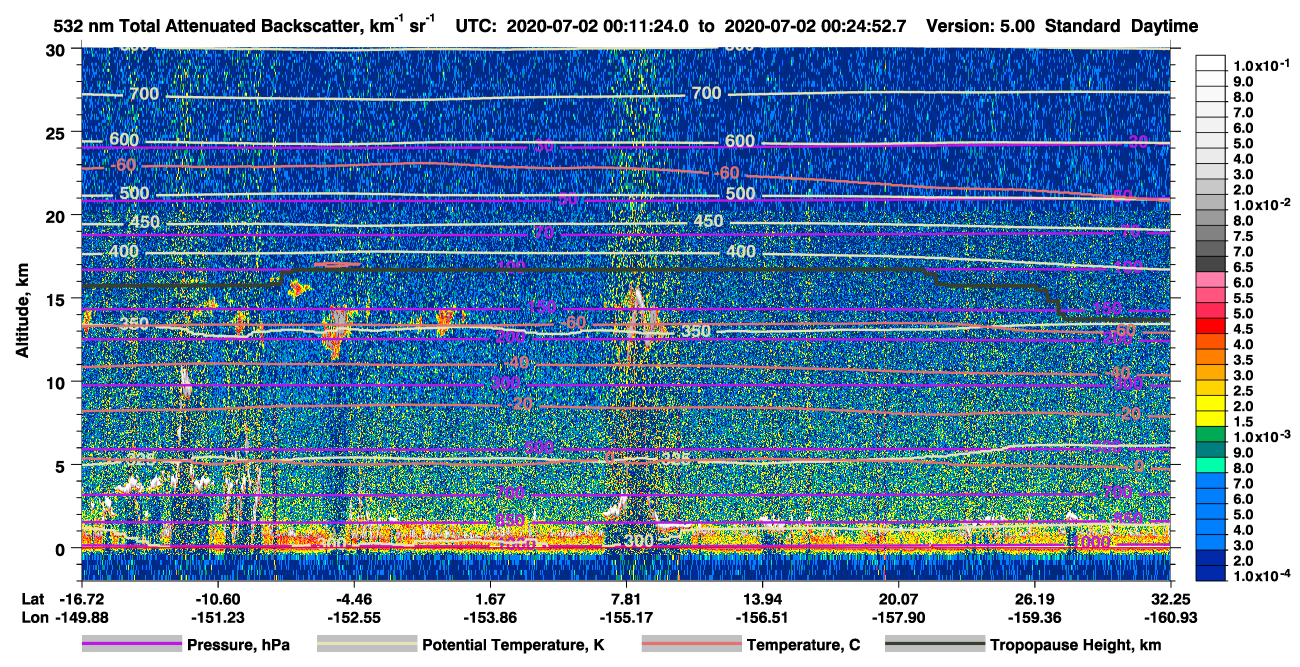This screenshot has height=667, width=1300.
Task: Click the longitude value -155.17
Action: (x=626, y=617)
